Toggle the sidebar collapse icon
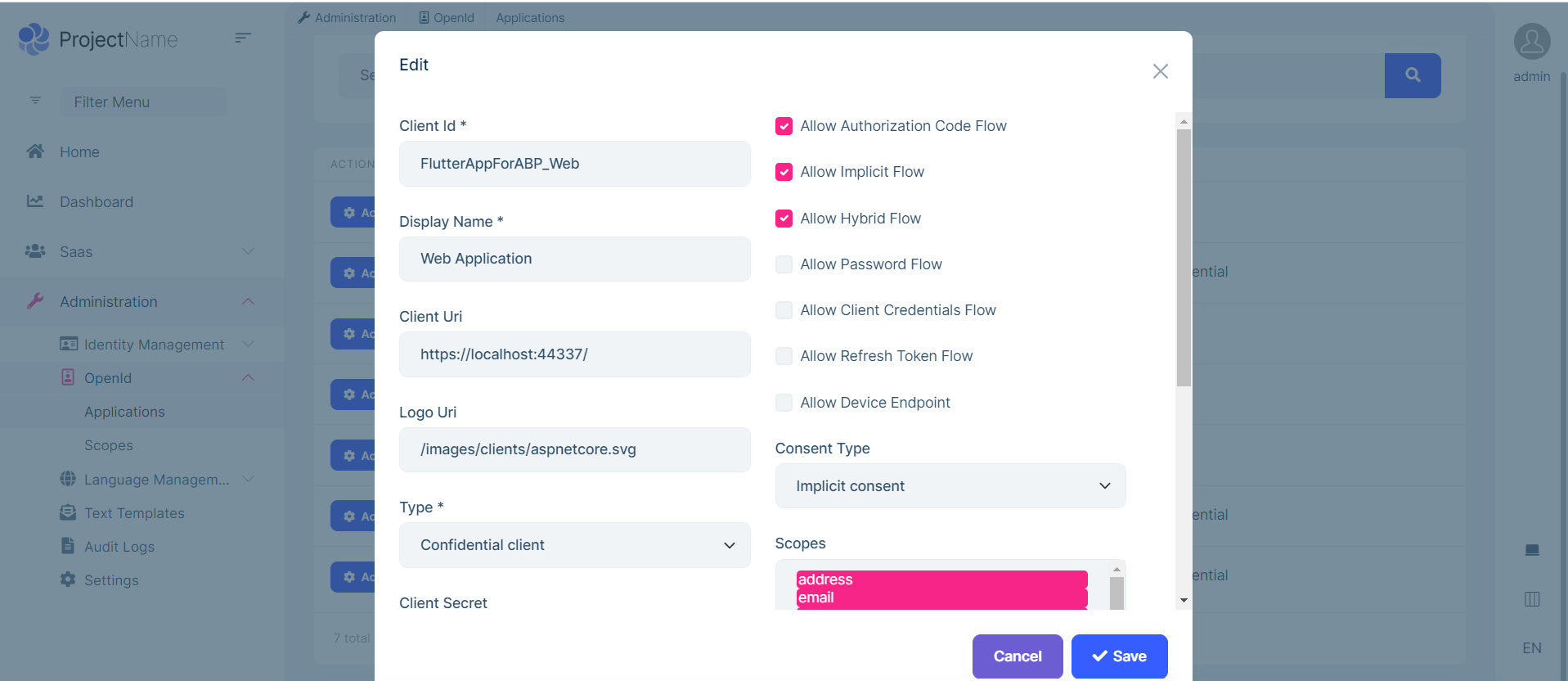This screenshot has width=1568, height=681. click(242, 38)
